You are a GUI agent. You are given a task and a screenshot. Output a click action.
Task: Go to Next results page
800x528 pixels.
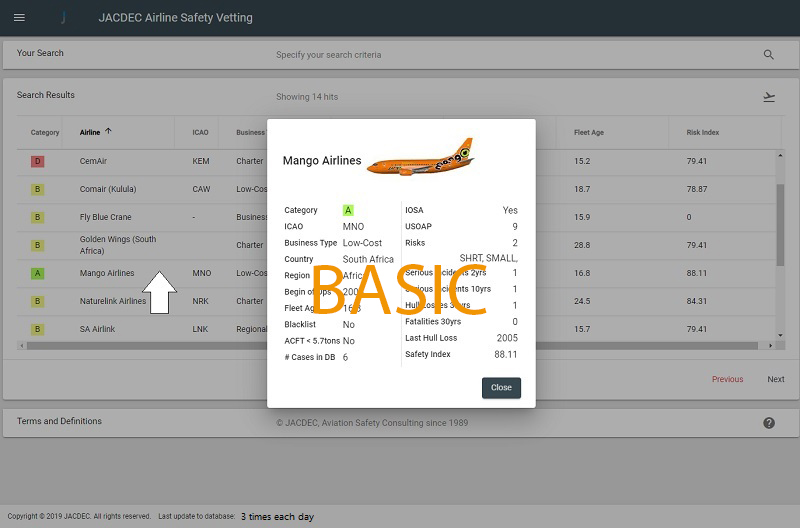click(x=776, y=379)
